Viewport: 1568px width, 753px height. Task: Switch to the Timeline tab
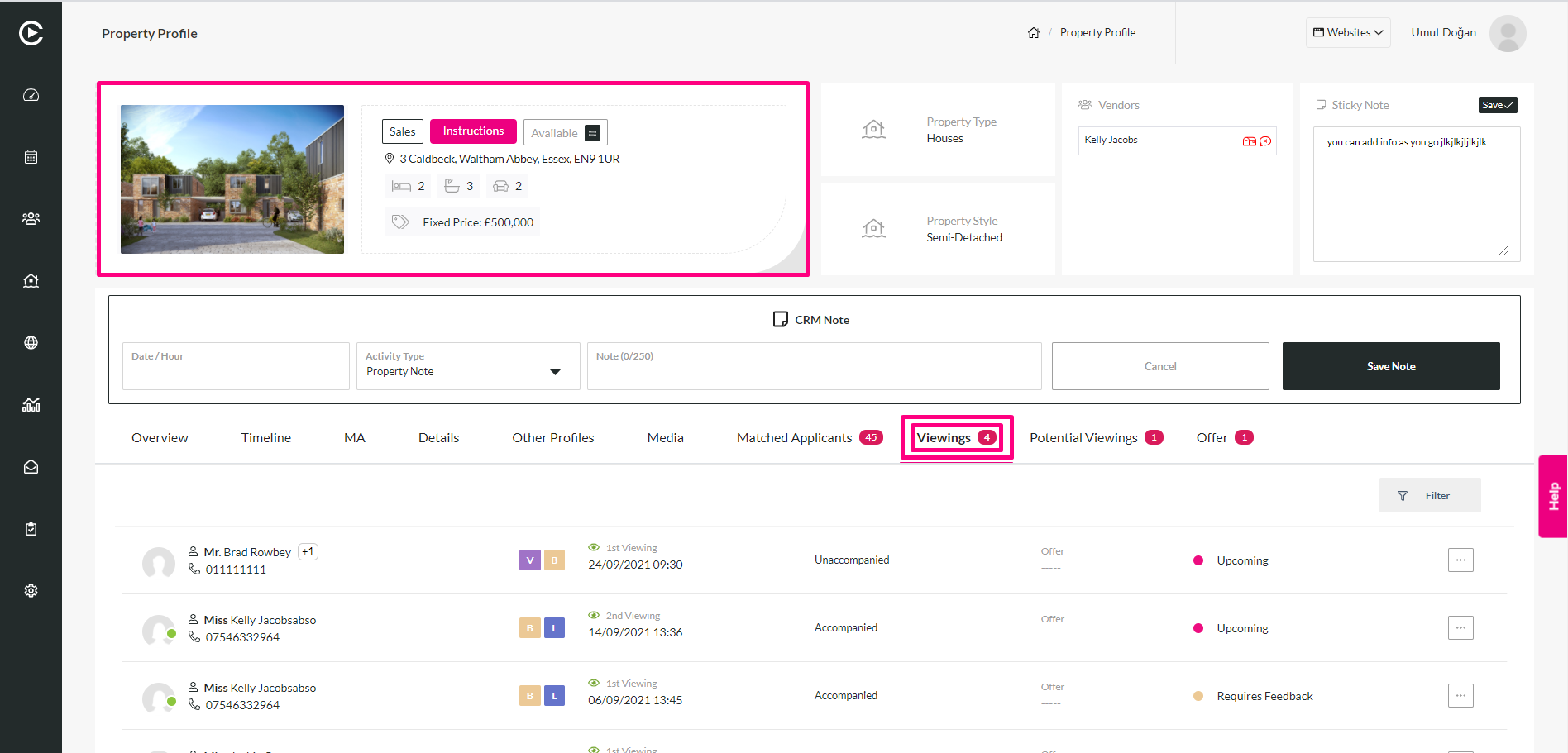point(266,438)
